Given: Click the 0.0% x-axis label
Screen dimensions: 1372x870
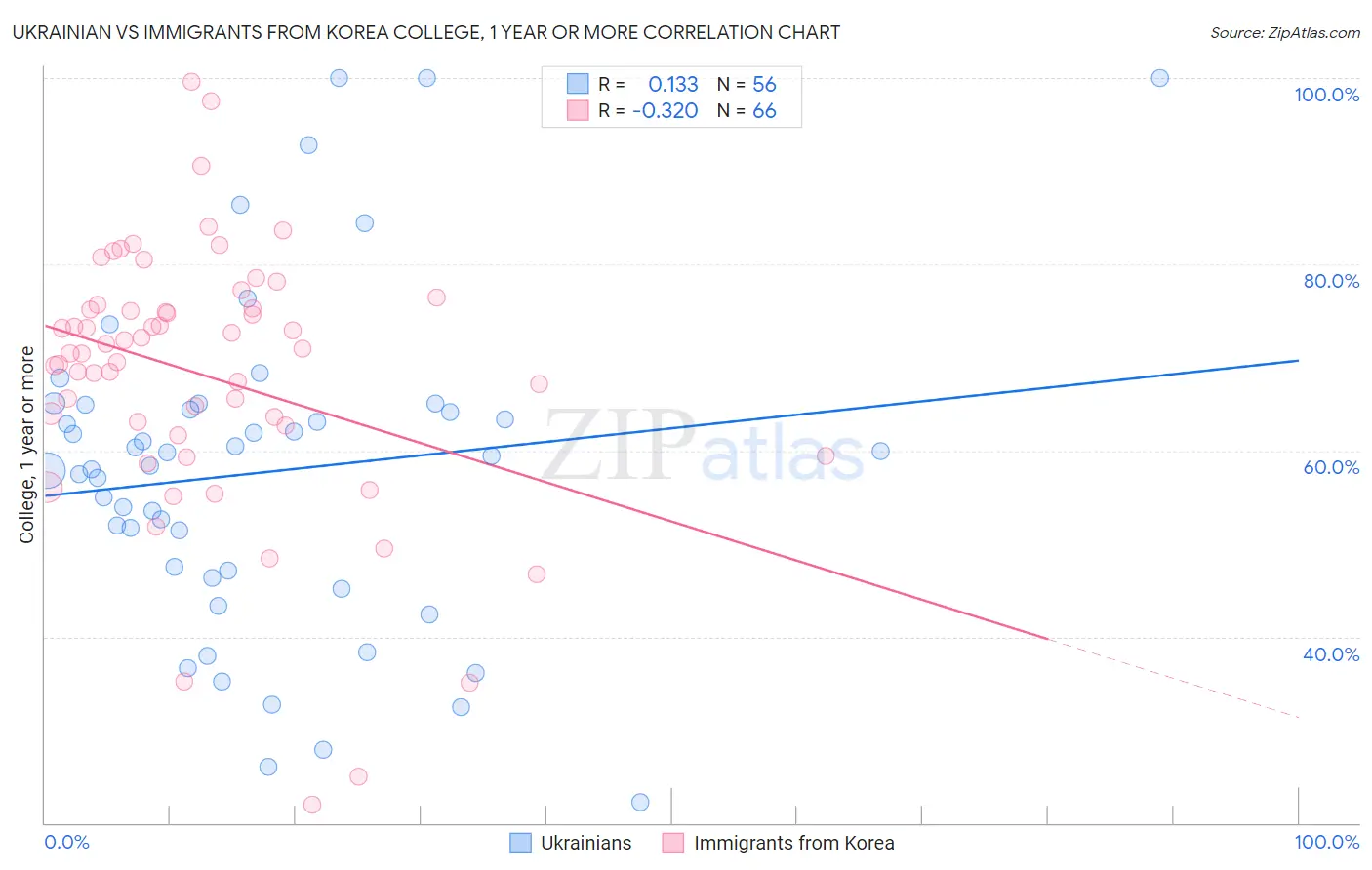Looking at the screenshot, I should (66, 842).
